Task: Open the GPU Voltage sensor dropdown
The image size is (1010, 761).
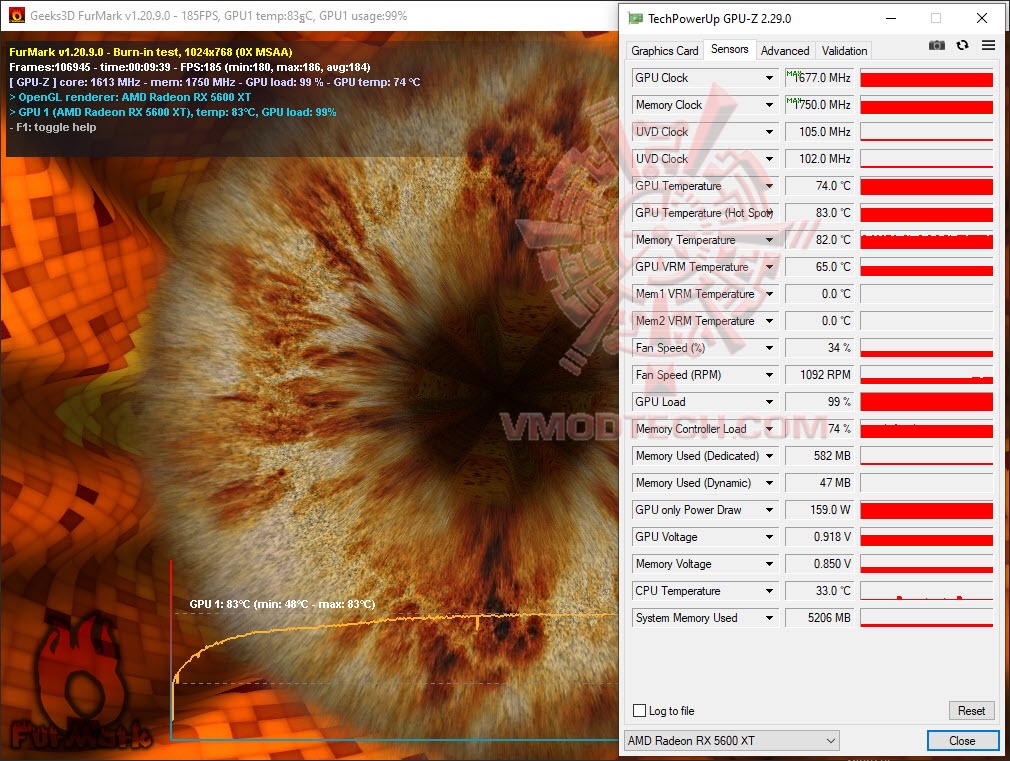Action: 769,537
